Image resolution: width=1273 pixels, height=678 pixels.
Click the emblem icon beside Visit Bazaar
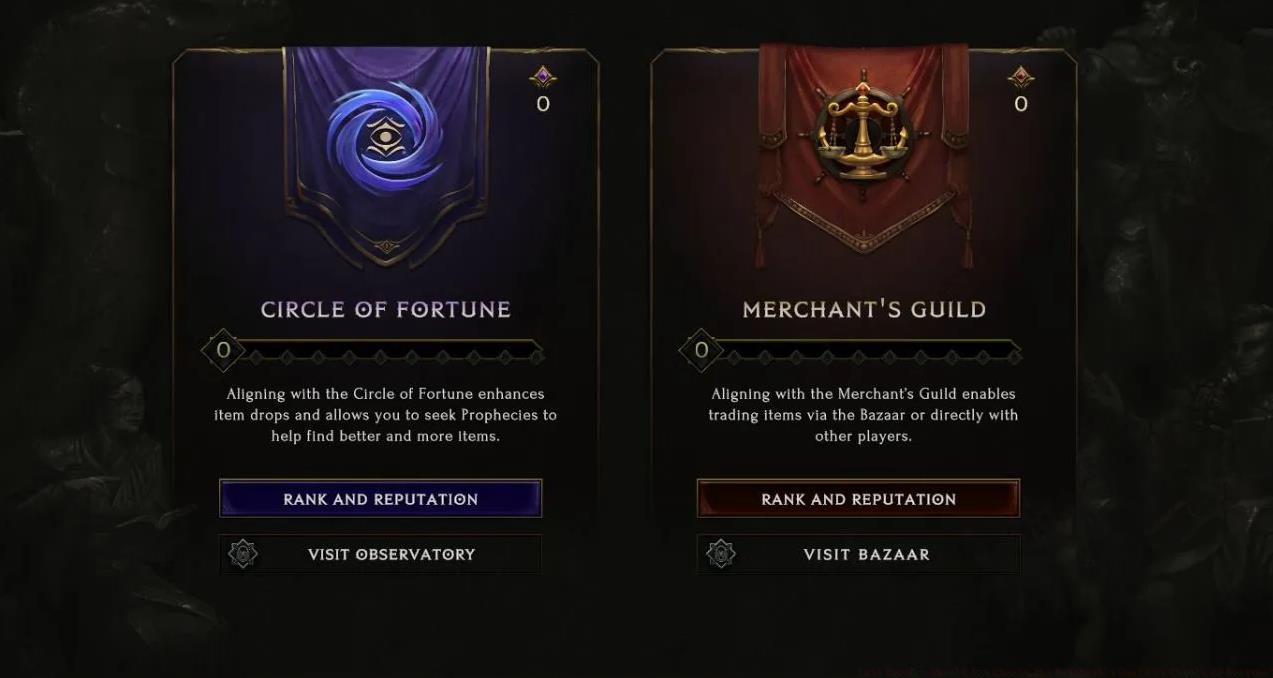[x=721, y=554]
